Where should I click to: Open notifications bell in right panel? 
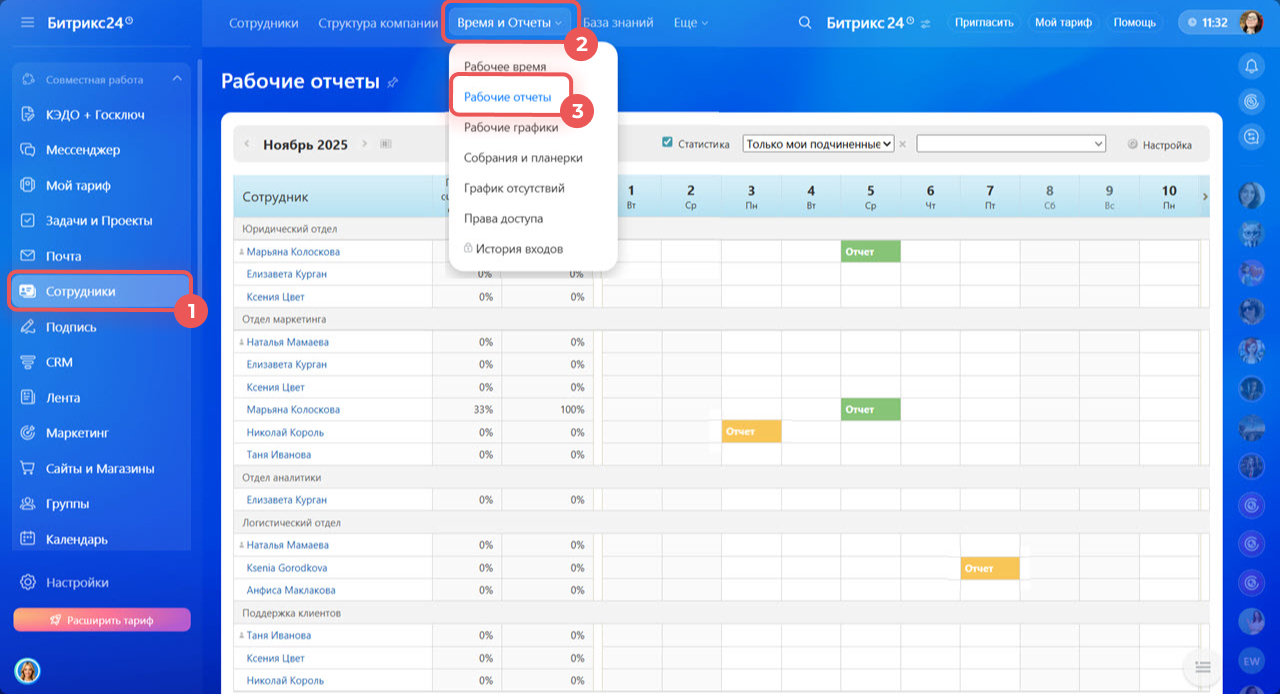pyautogui.click(x=1251, y=67)
